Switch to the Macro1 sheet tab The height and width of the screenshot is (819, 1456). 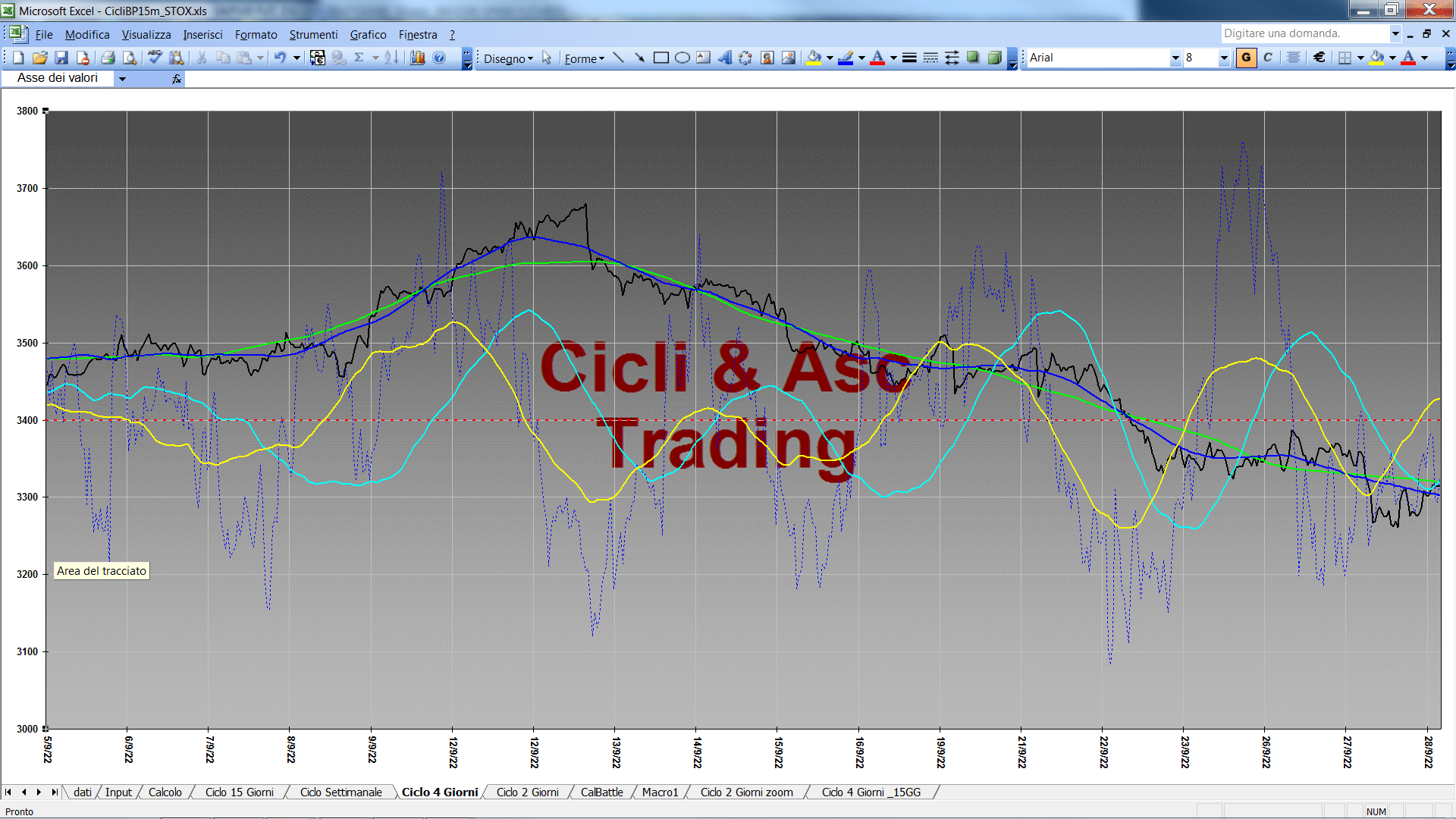pyautogui.click(x=660, y=792)
